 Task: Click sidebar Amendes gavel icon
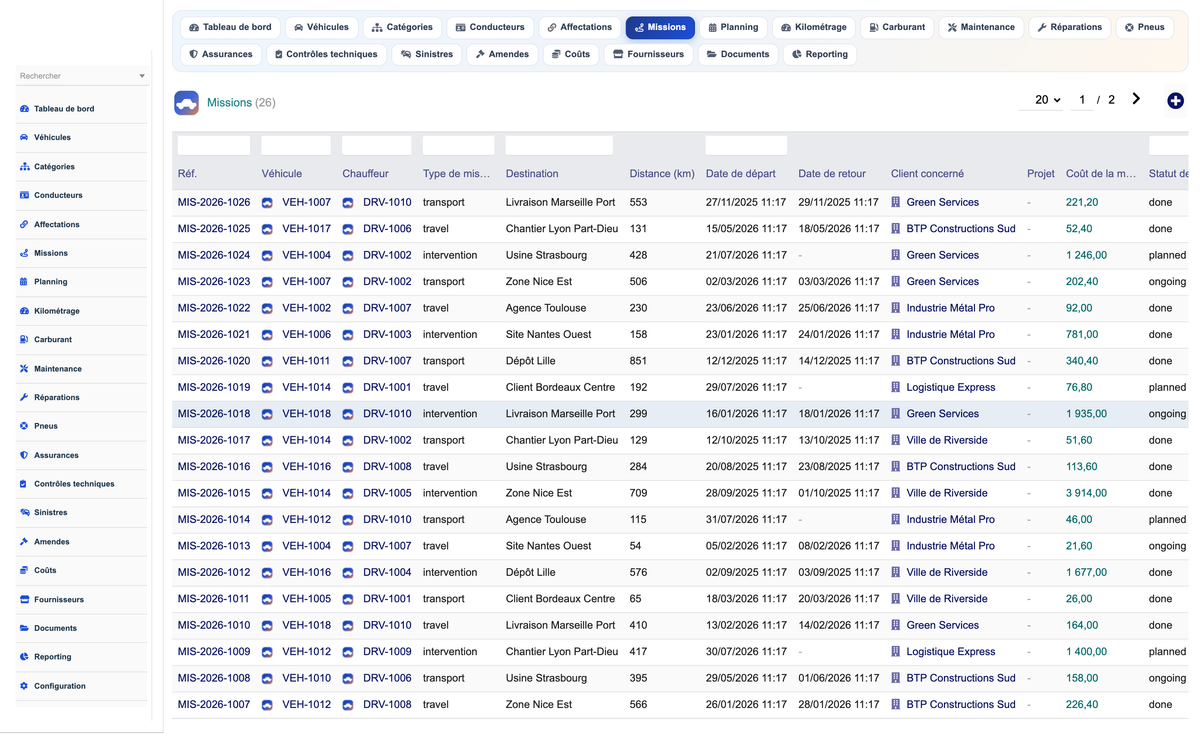[24, 542]
